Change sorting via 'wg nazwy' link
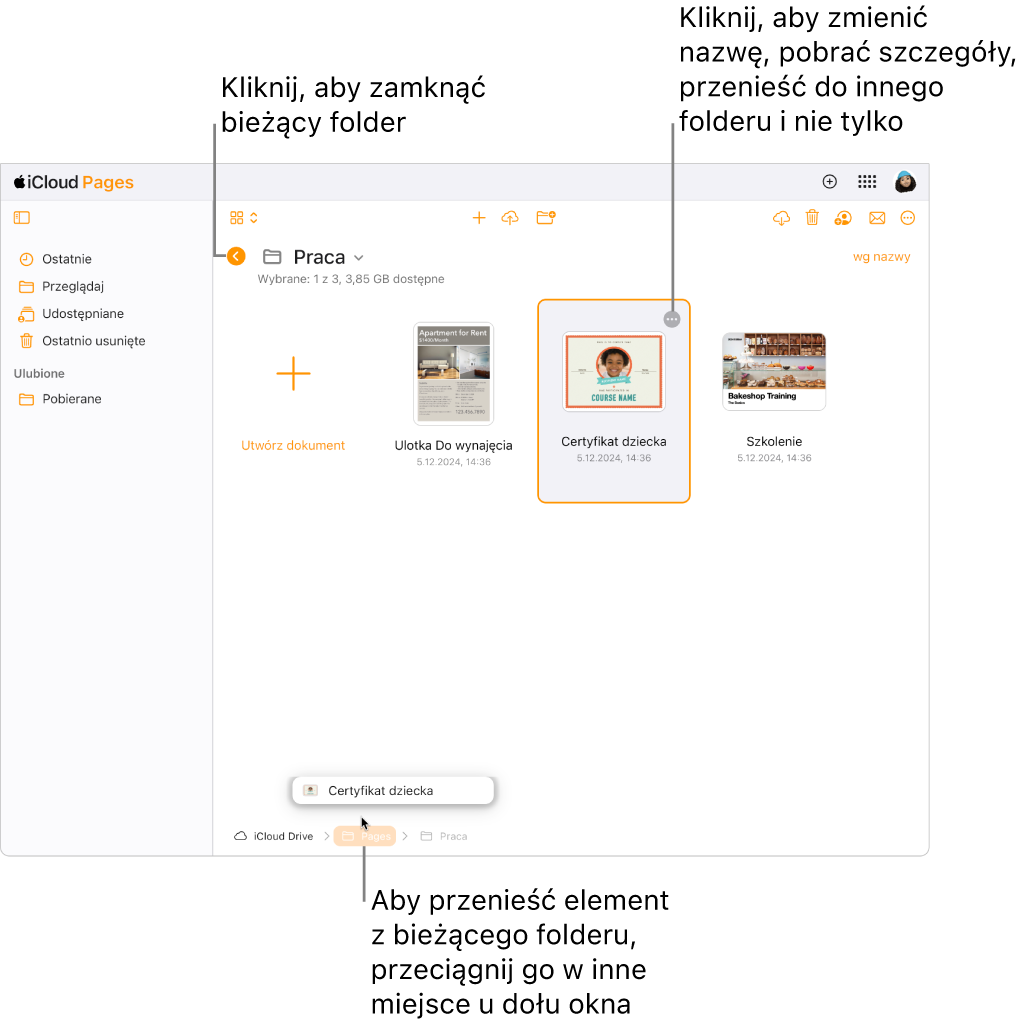This screenshot has height=1032, width=1027. 882,257
